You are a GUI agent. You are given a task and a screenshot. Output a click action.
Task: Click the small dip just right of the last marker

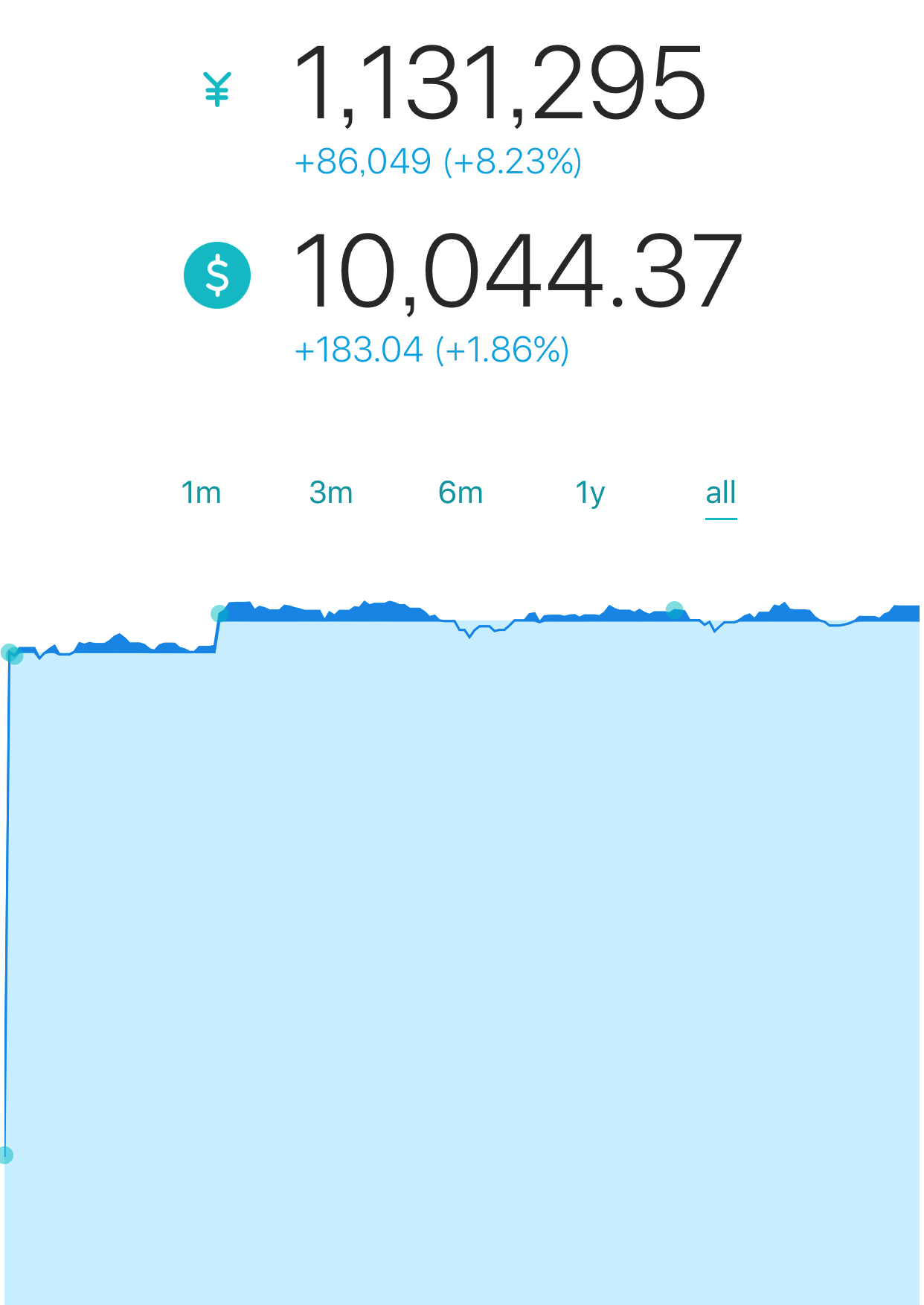(x=714, y=631)
